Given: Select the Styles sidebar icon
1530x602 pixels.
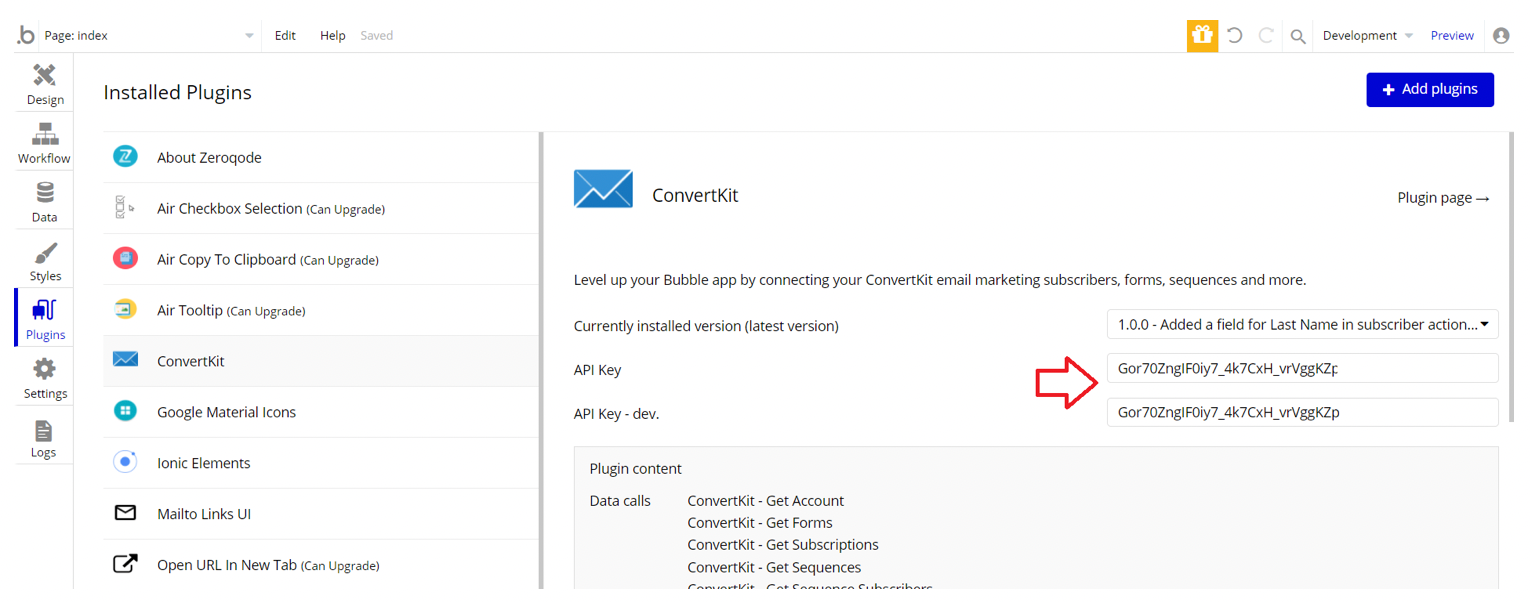Looking at the screenshot, I should (44, 260).
